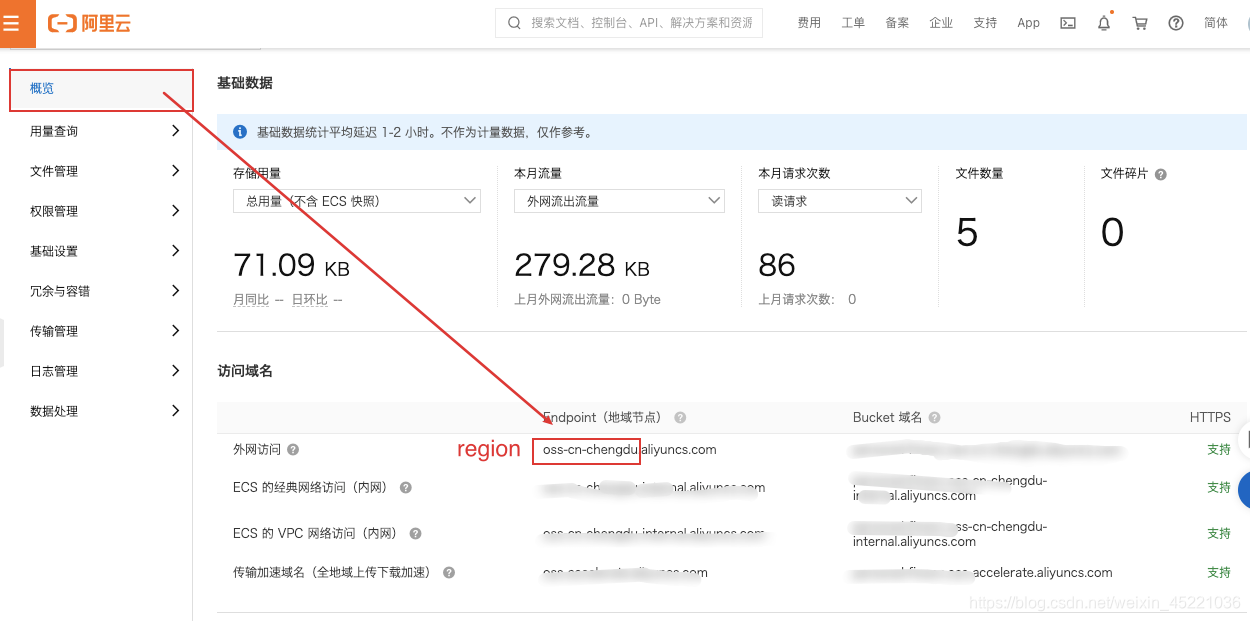The width and height of the screenshot is (1250, 621).
Task: Click 支持 in the 传输加速域名 row
Action: (x=1219, y=573)
